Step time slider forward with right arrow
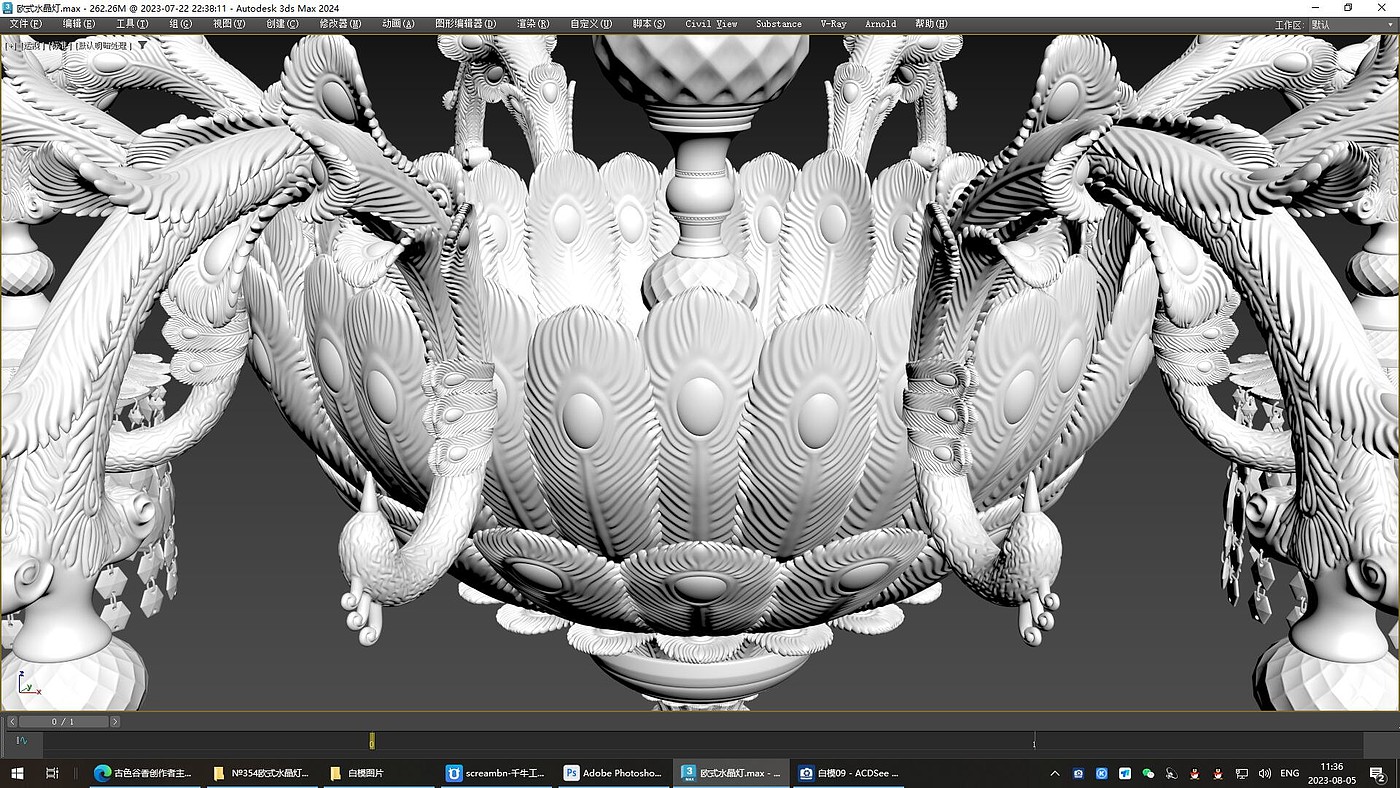Screen dimensions: 1400x788 click(115, 721)
